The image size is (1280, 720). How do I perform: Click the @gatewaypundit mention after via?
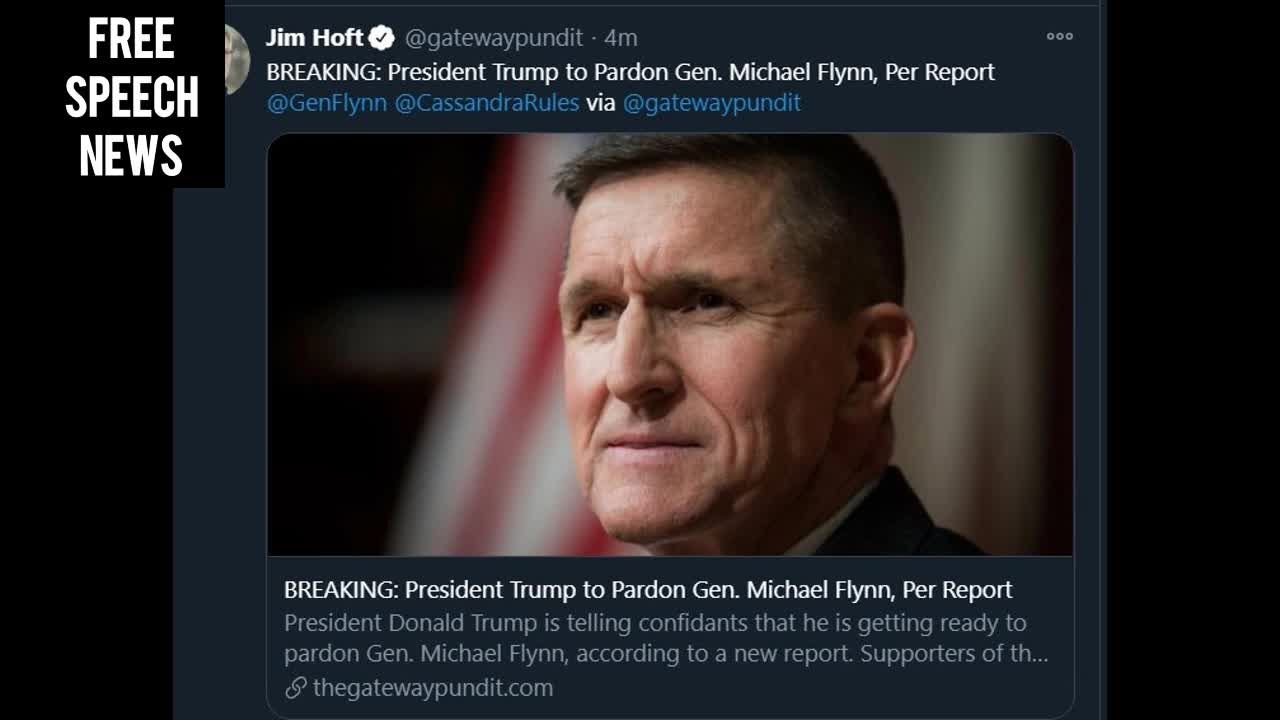click(x=711, y=103)
